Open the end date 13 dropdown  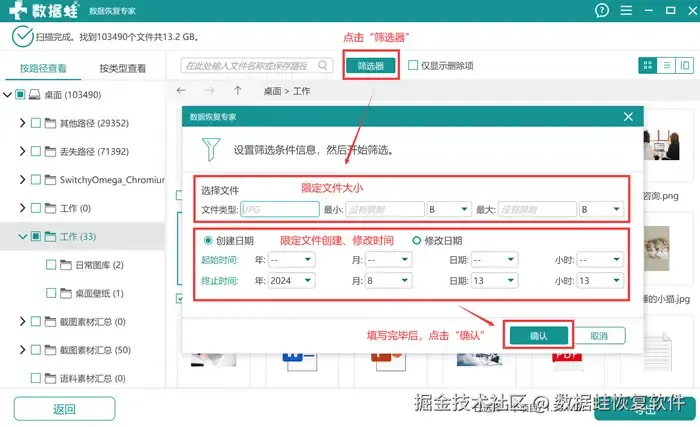coord(494,280)
